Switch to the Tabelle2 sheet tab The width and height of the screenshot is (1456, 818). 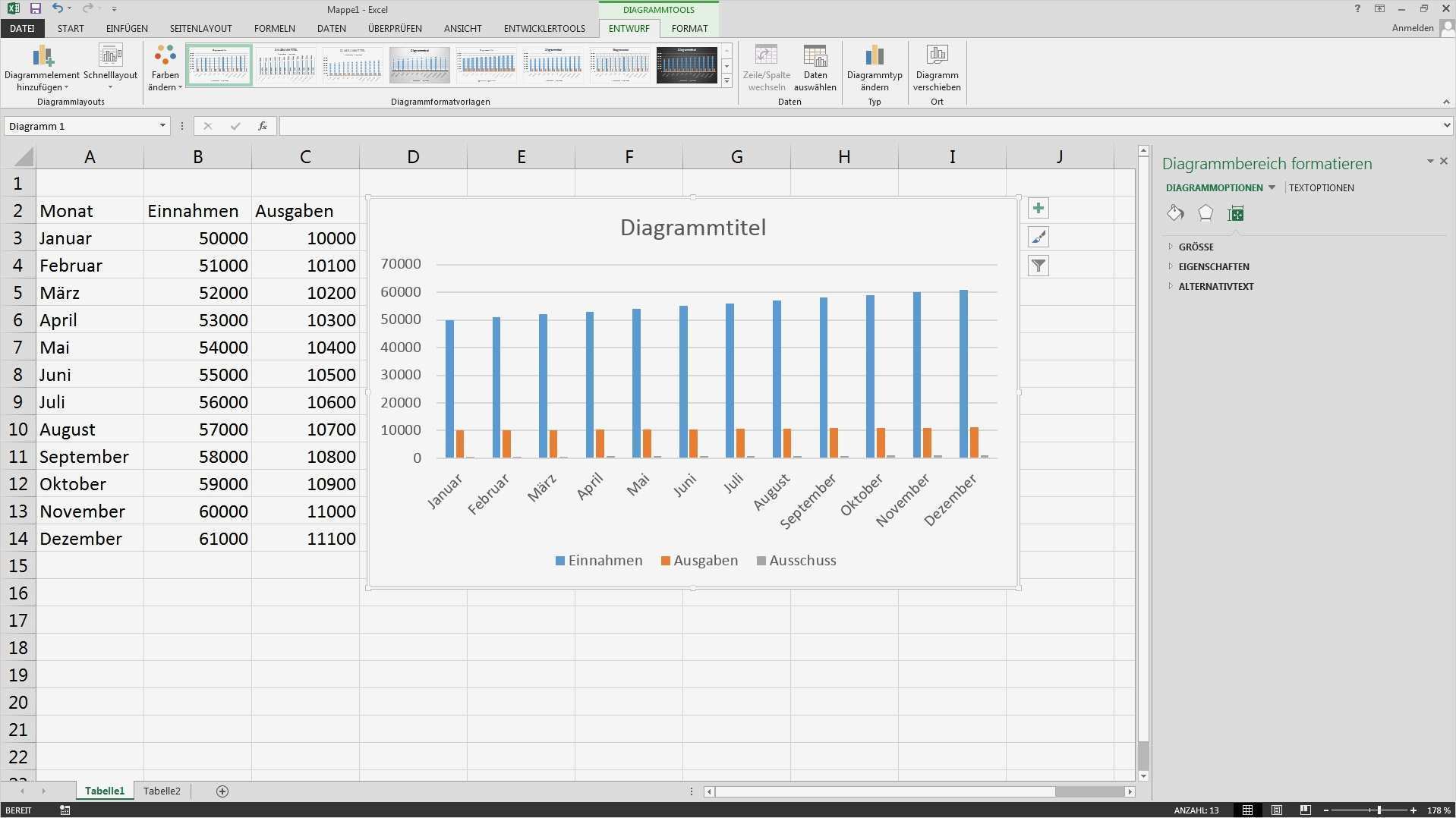point(162,791)
